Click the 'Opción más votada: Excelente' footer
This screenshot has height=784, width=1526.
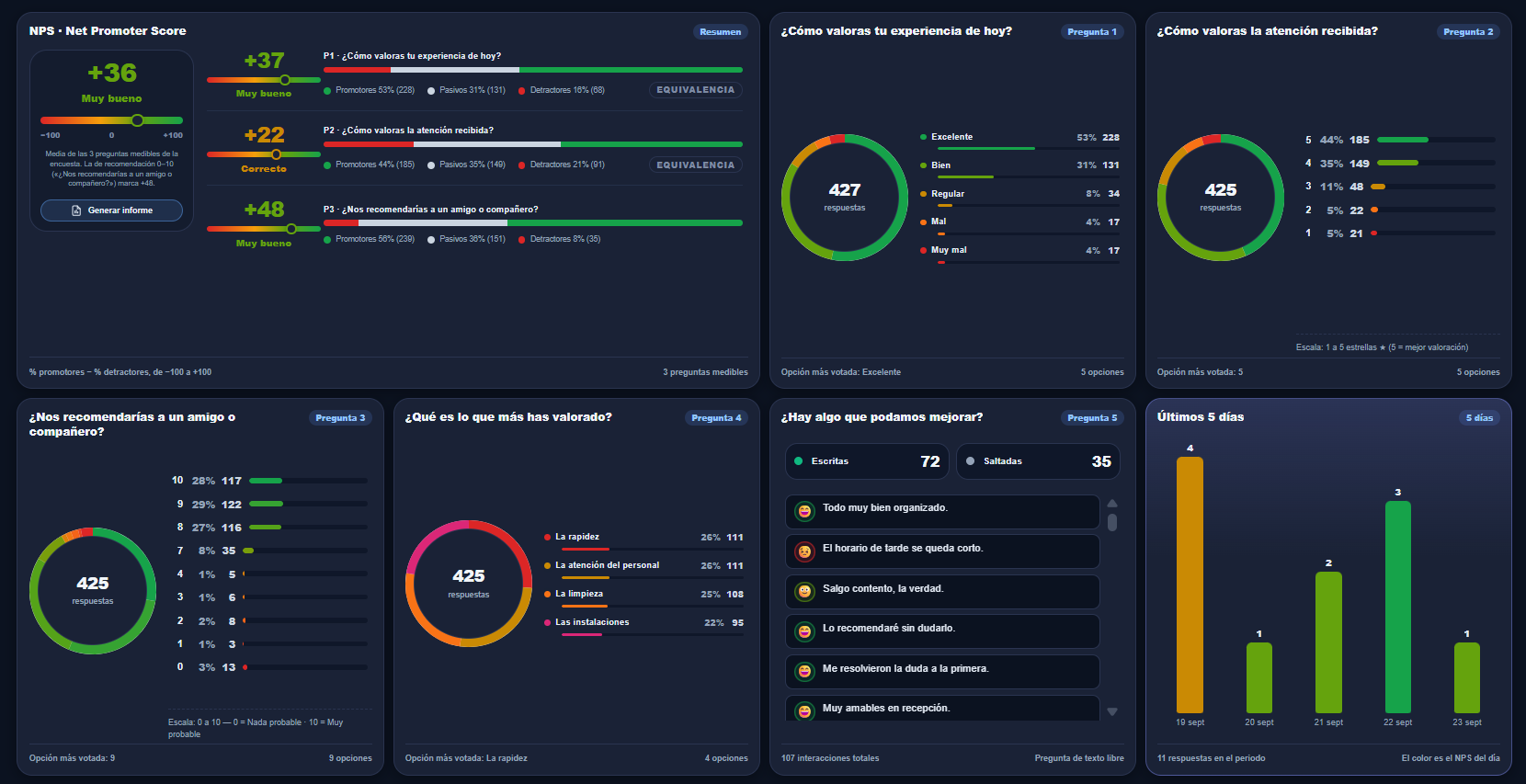pyautogui.click(x=840, y=372)
